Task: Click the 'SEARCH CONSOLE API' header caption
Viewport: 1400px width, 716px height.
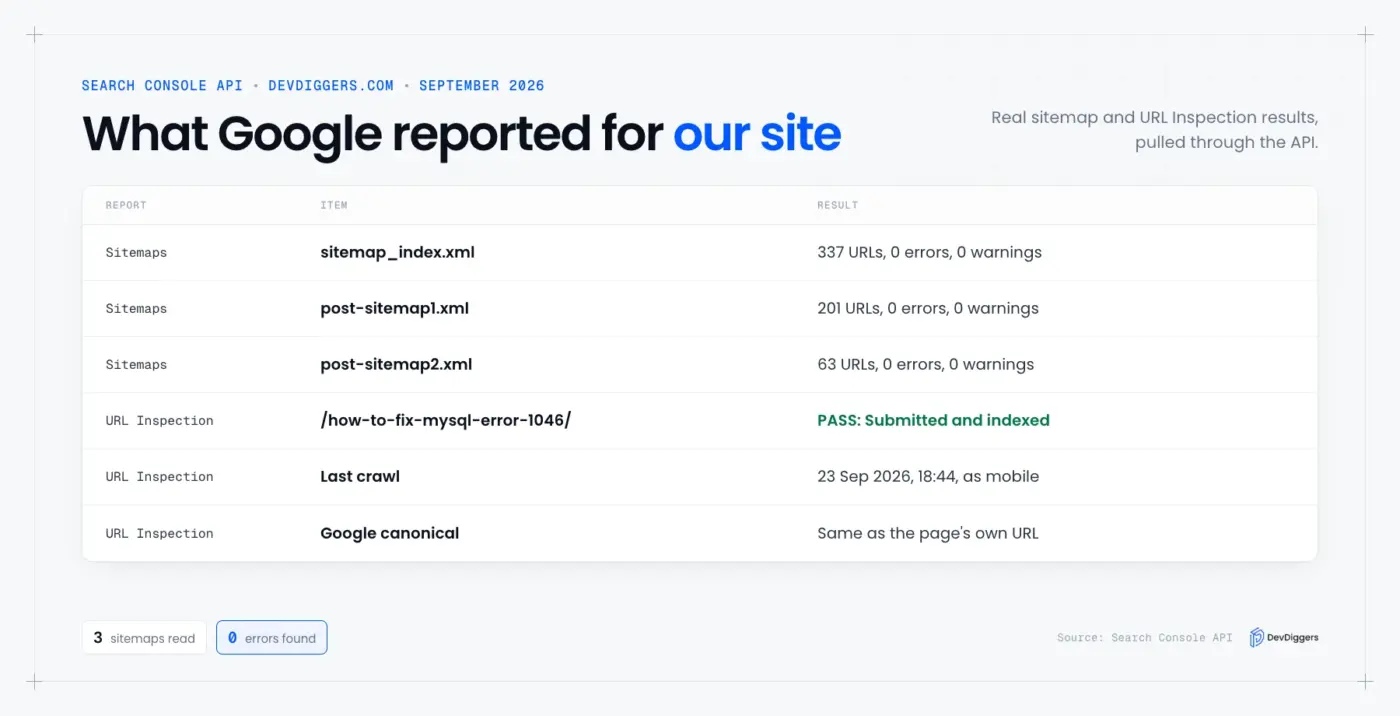Action: click(162, 85)
